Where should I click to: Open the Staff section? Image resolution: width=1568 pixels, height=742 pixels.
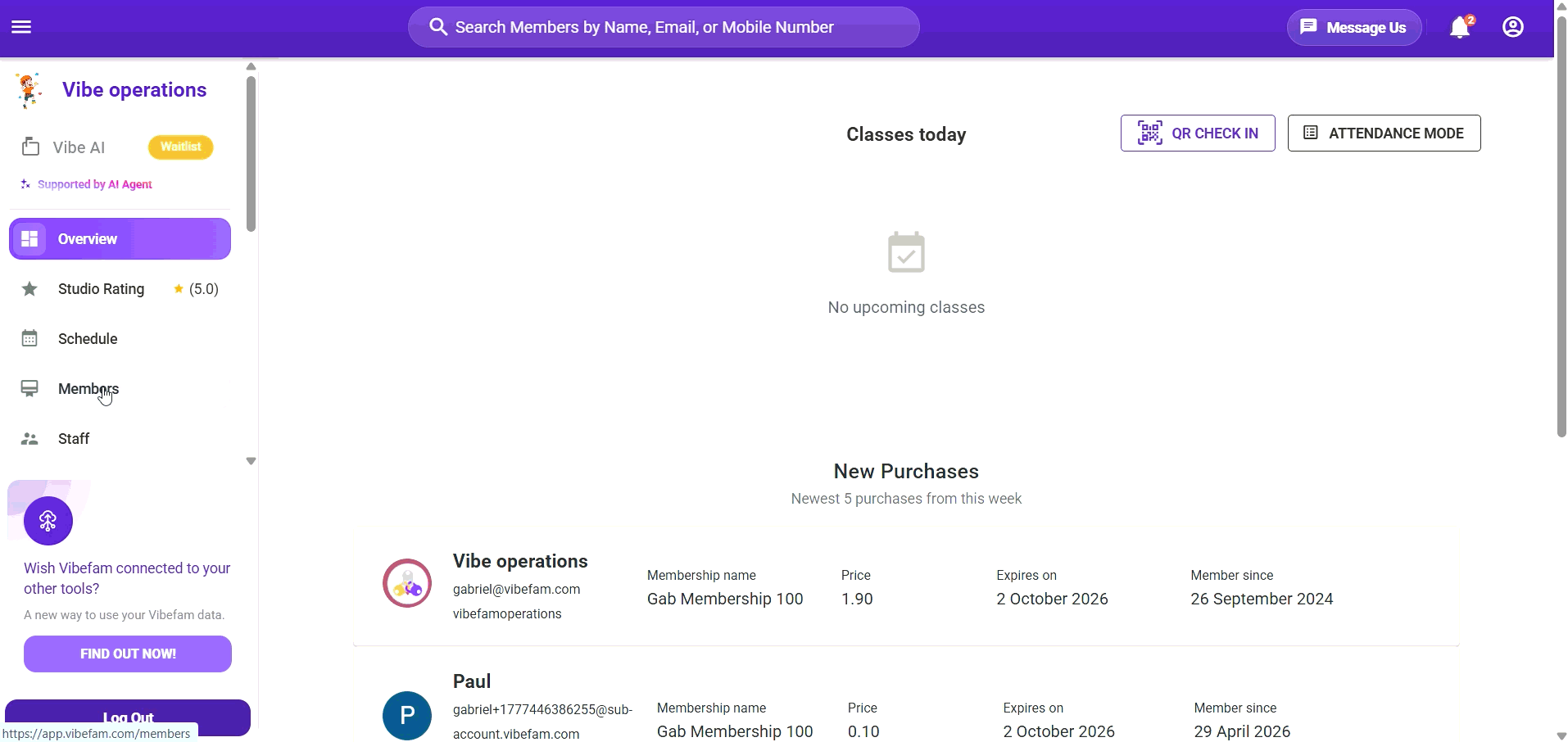point(120,439)
